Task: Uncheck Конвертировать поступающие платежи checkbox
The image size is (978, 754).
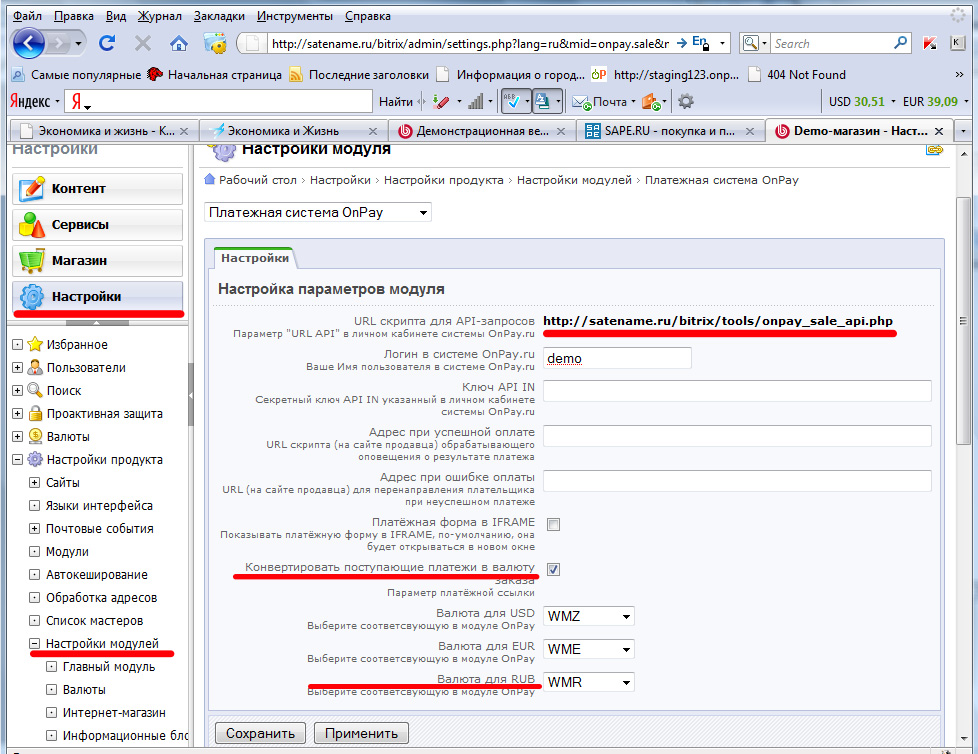Action: click(553, 569)
